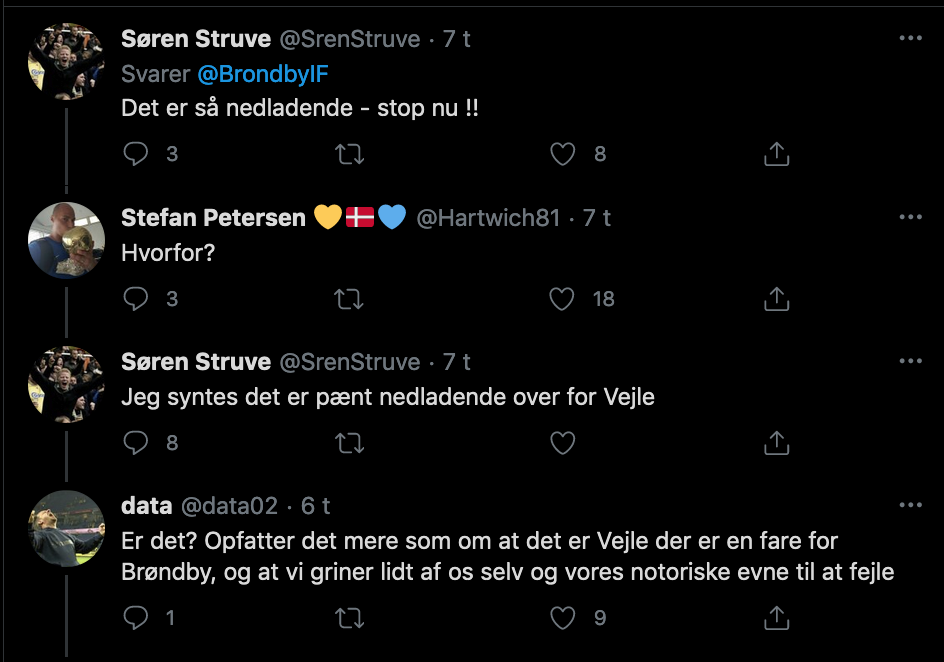The width and height of the screenshot is (944, 662).
Task: Open Stefan Petersen's profile picture
Action: (66, 240)
